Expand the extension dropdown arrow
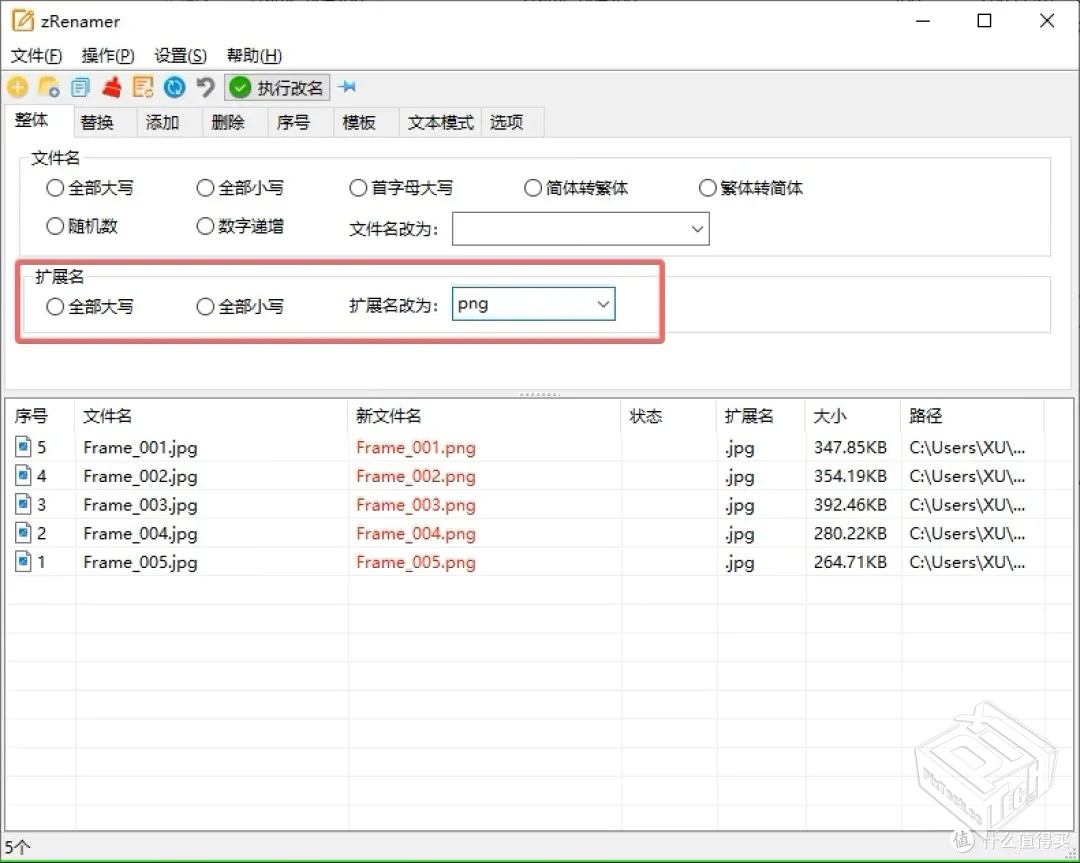The width and height of the screenshot is (1080, 863). pos(604,304)
